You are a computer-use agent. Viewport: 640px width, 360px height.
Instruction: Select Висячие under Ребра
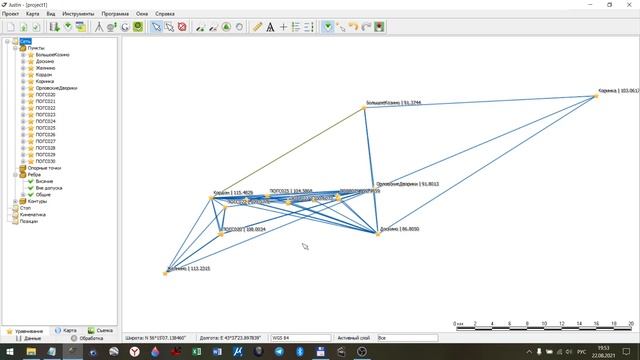[x=44, y=181]
